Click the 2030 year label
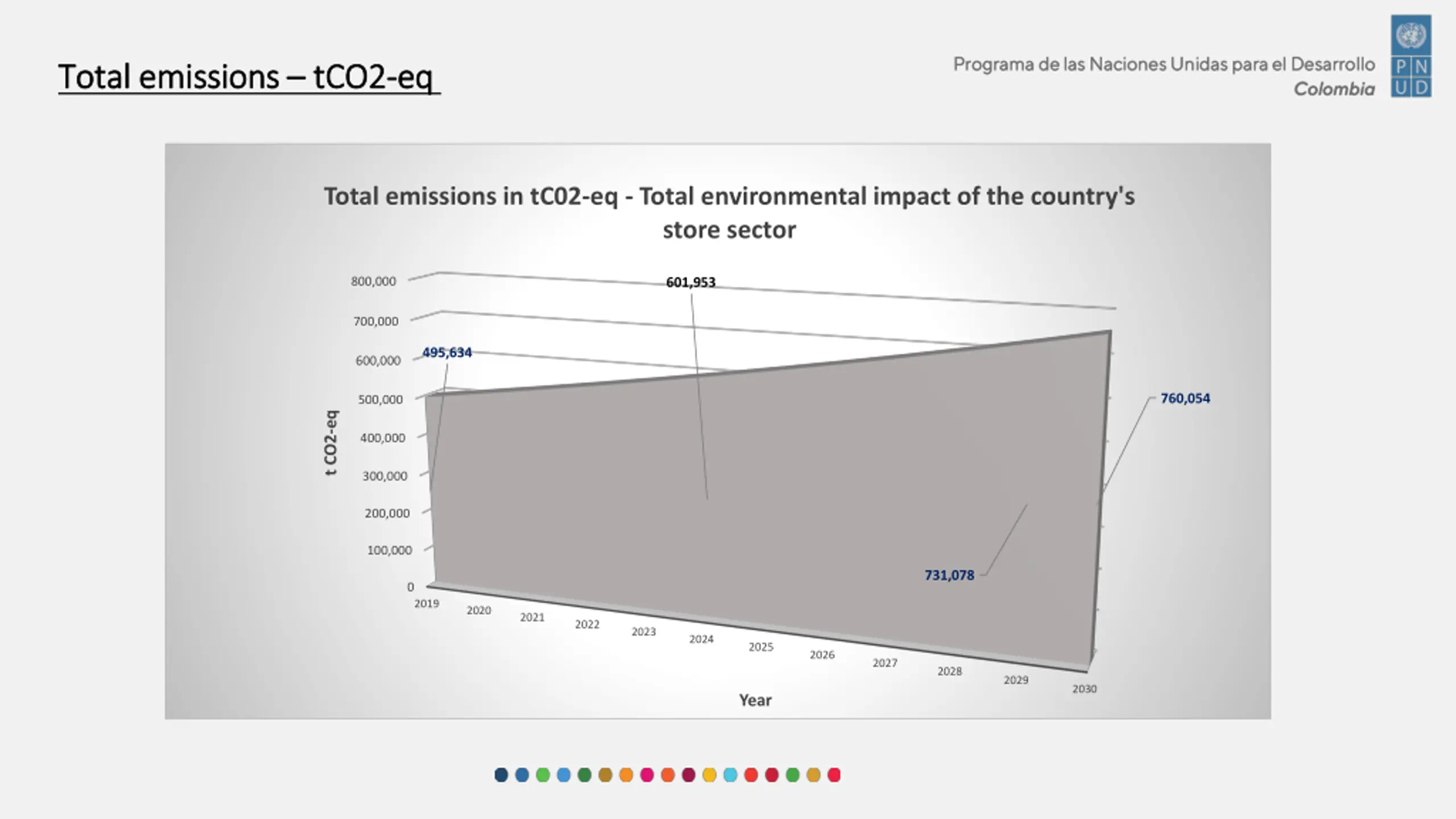The height and width of the screenshot is (819, 1456). [1085, 689]
